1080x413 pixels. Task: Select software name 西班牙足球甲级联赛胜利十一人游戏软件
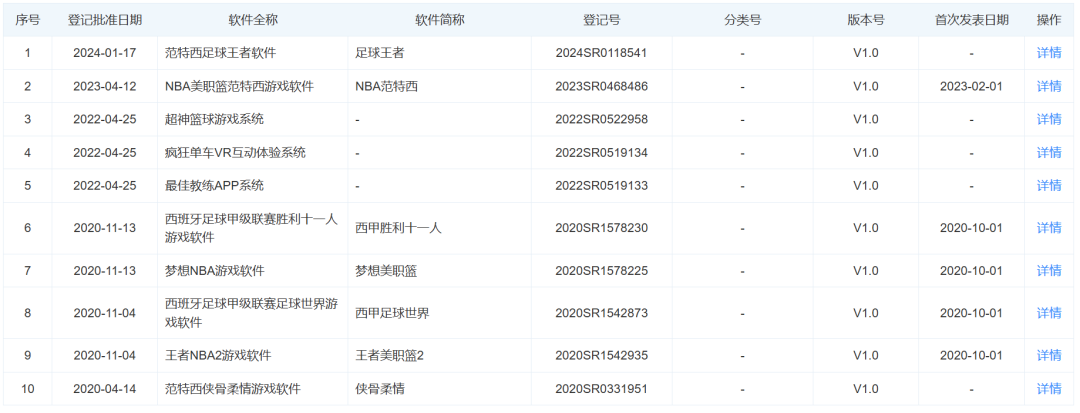(x=251, y=228)
